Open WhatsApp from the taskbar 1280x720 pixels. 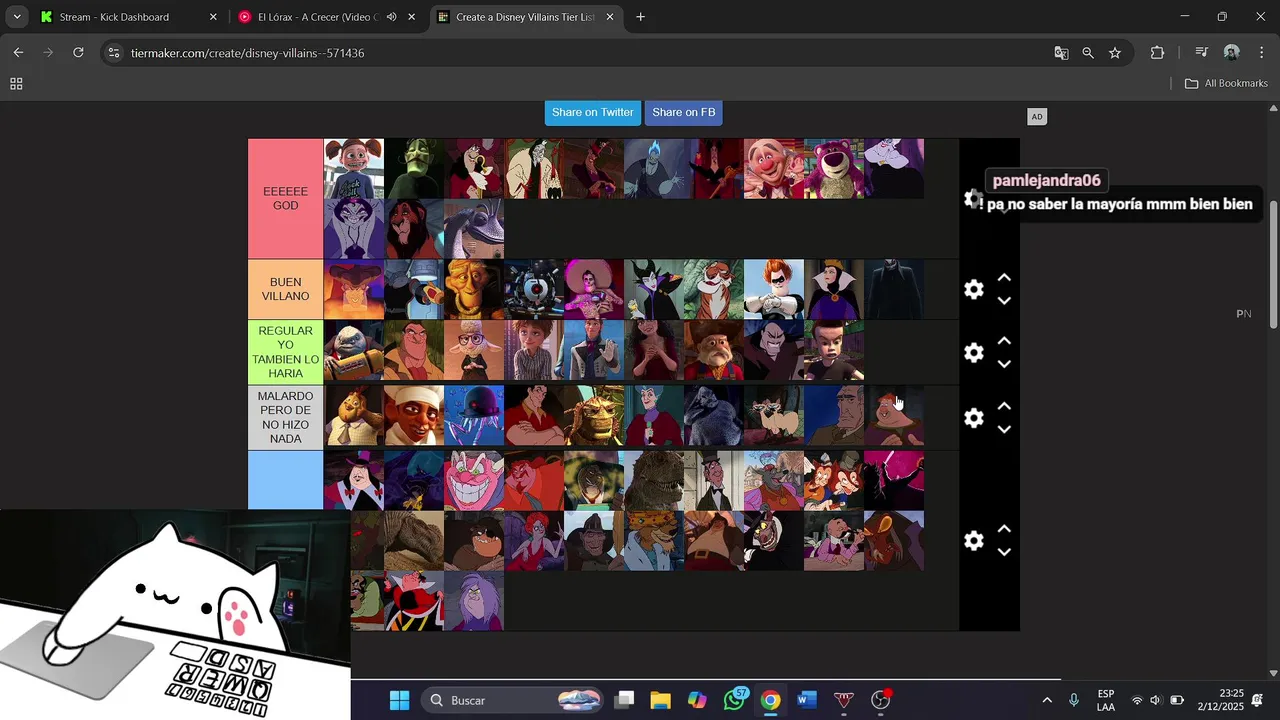[x=735, y=700]
